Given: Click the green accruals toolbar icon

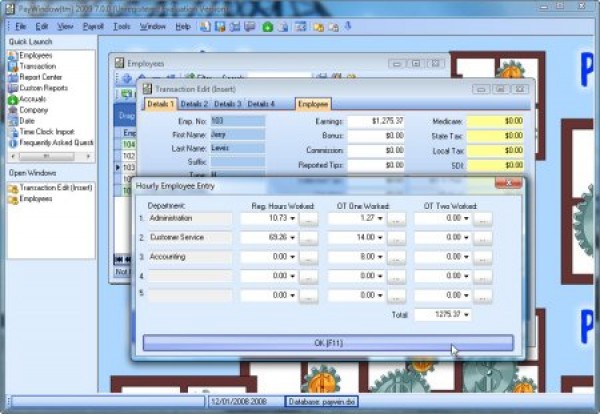Looking at the screenshot, I should (267, 27).
